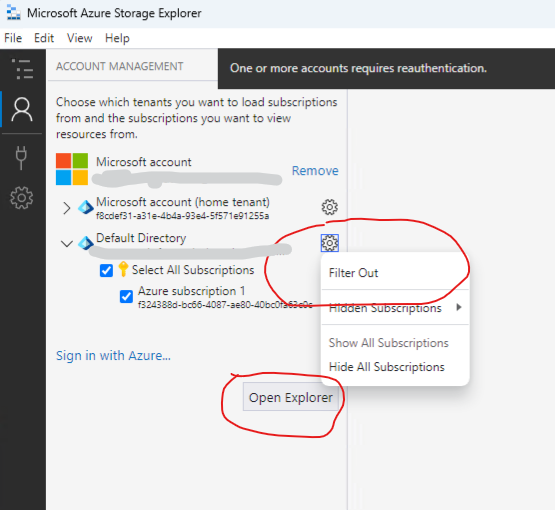Screen dimensions: 555x510
Task: Open the Connect plug icon in sidebar
Action: 21,157
